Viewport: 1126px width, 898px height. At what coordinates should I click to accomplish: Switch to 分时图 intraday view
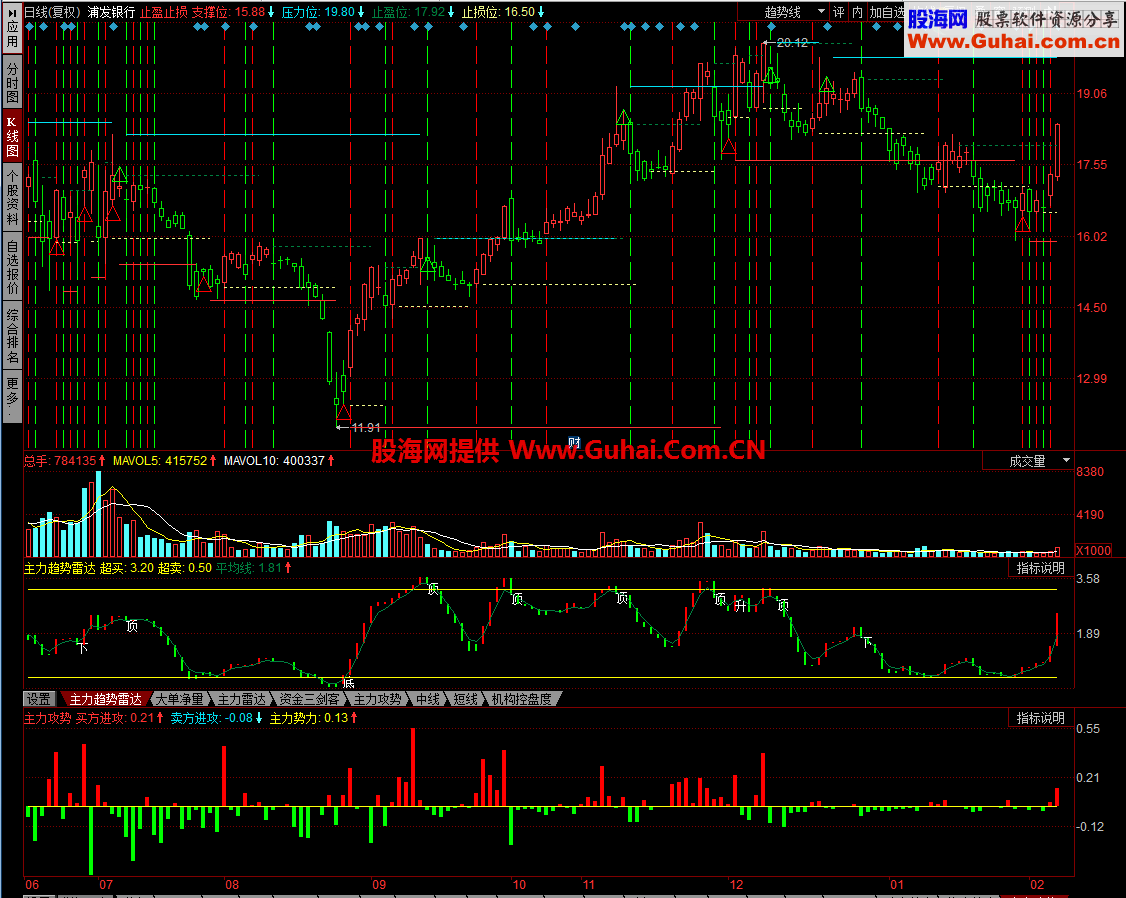12,83
